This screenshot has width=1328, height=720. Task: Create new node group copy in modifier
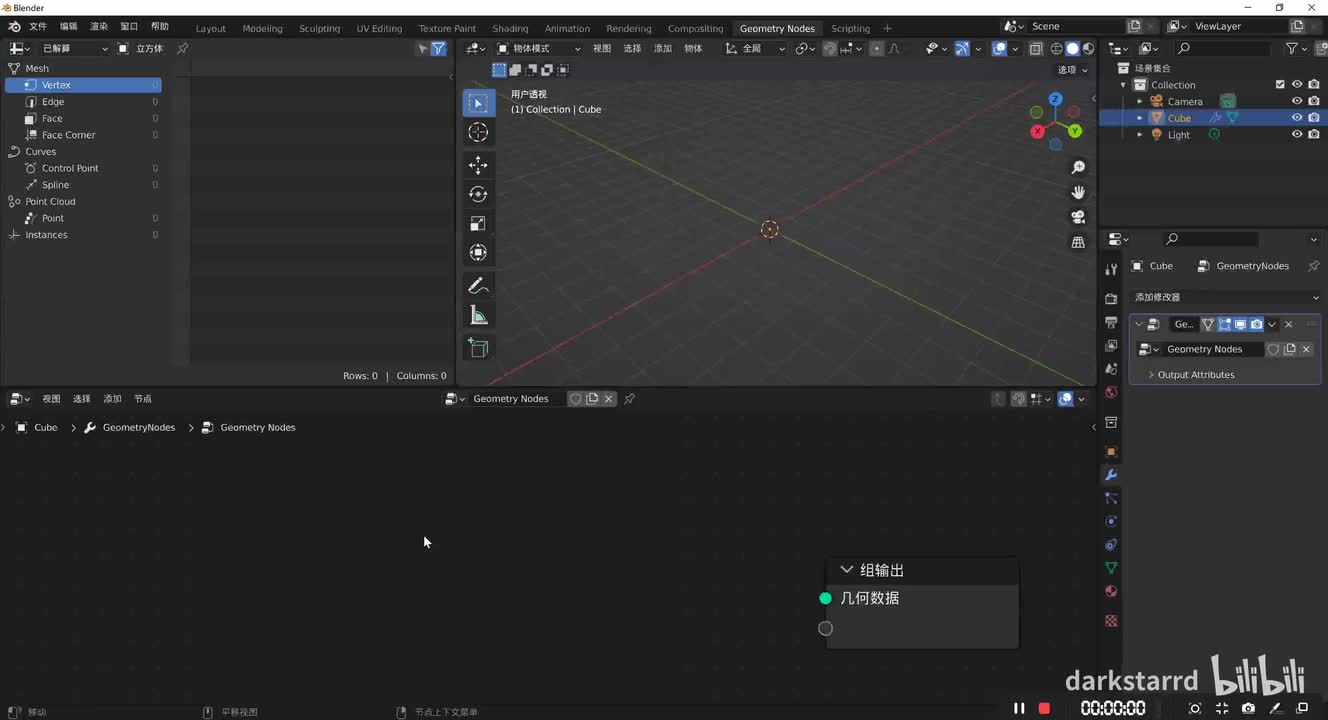click(1290, 349)
